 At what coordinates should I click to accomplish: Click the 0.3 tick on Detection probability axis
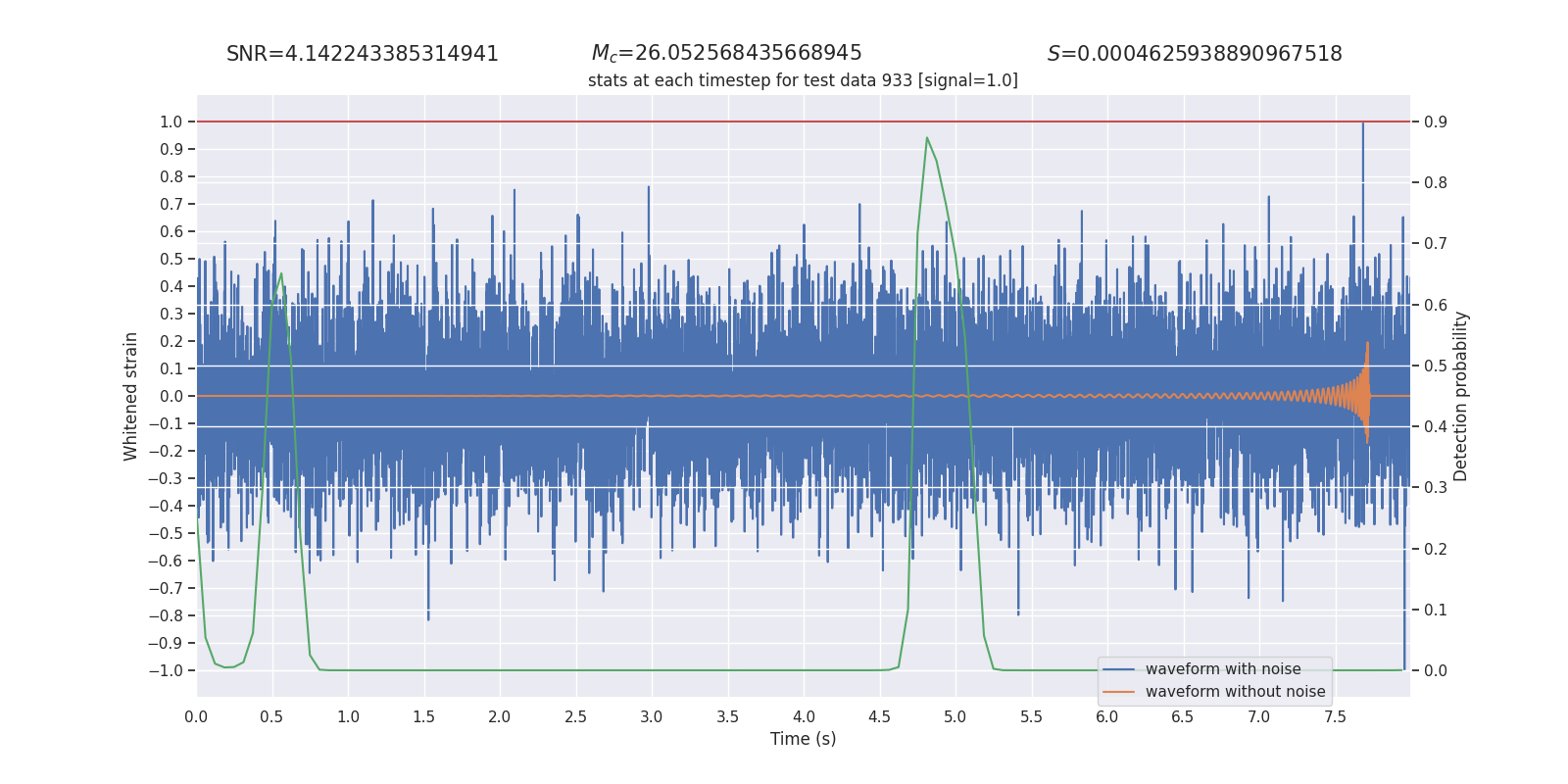pos(1436,487)
